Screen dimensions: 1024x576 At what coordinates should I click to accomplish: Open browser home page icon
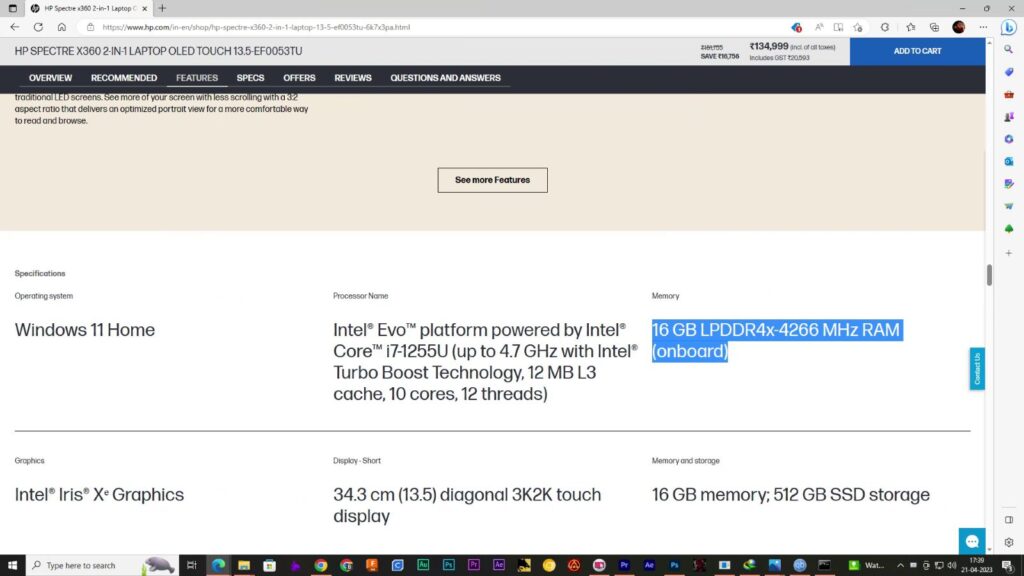(x=61, y=27)
